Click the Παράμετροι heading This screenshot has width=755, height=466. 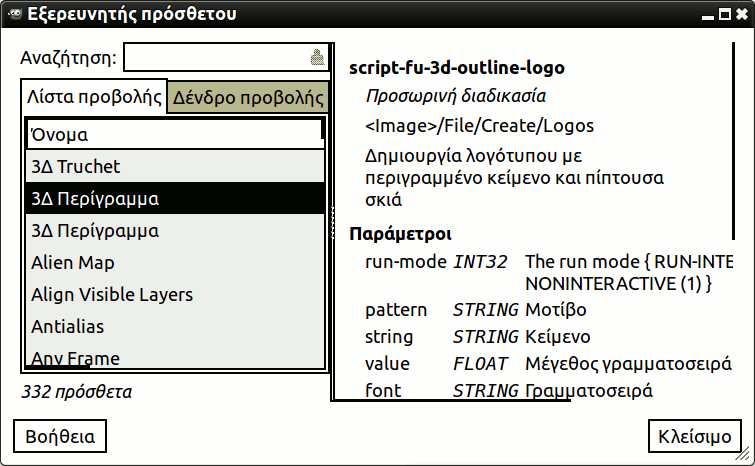tap(401, 233)
